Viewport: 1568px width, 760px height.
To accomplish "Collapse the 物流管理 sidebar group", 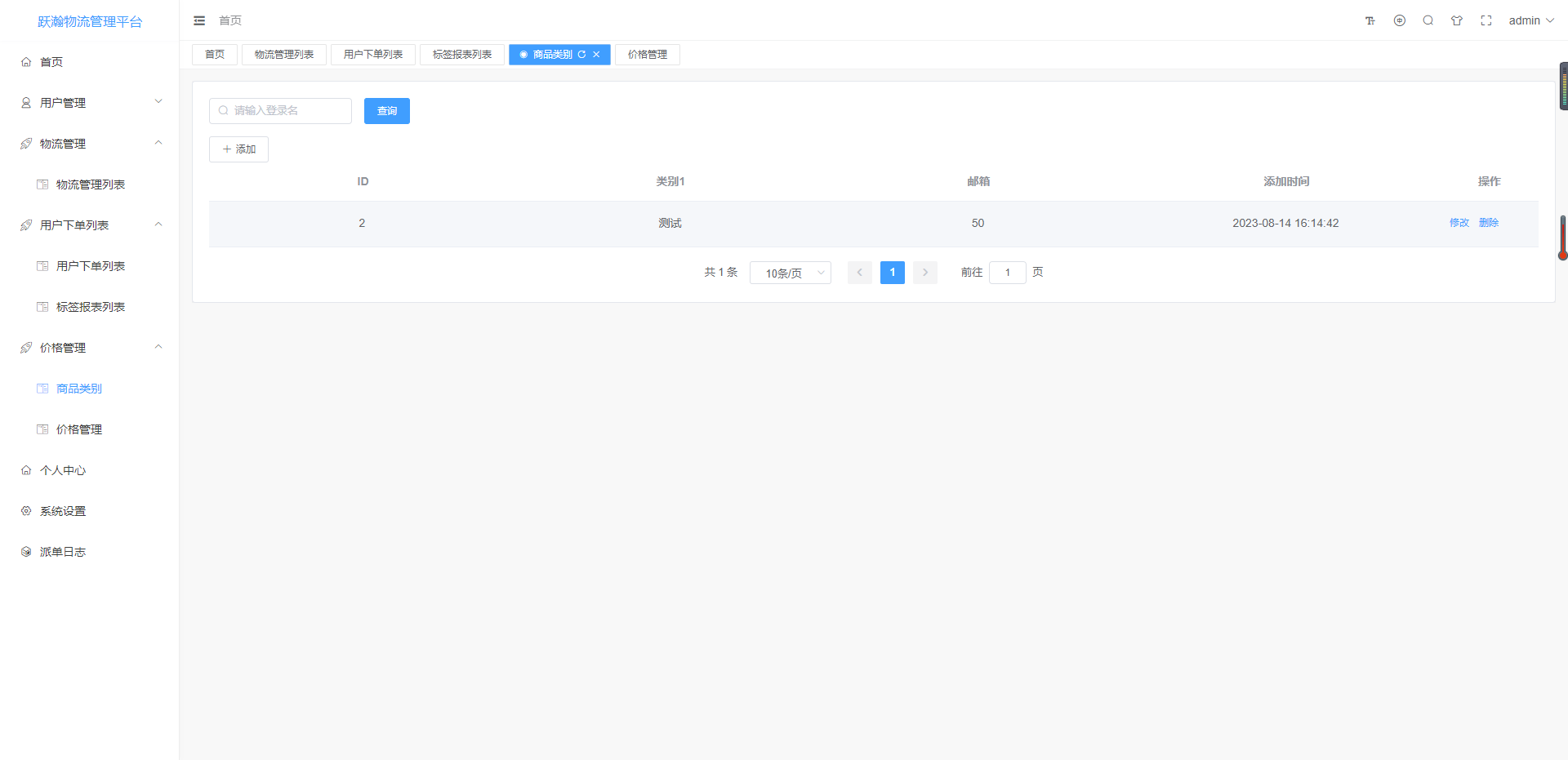I will pos(90,144).
